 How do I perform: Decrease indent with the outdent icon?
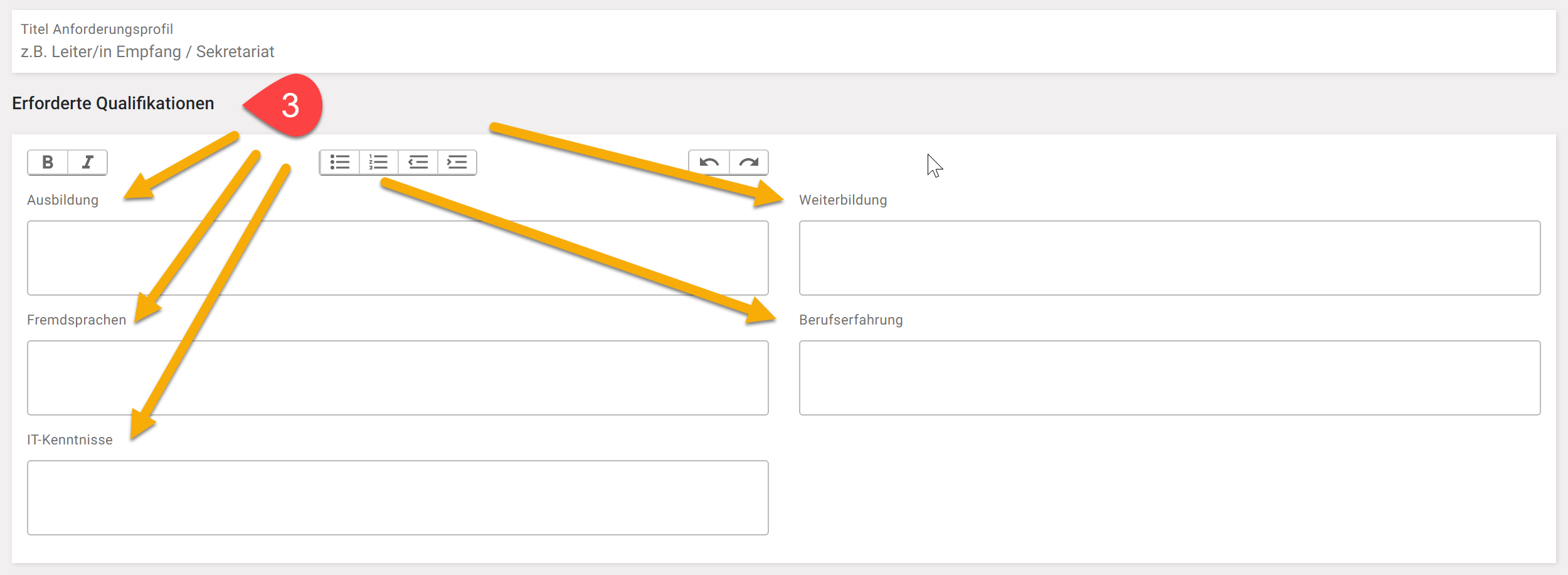[418, 163]
